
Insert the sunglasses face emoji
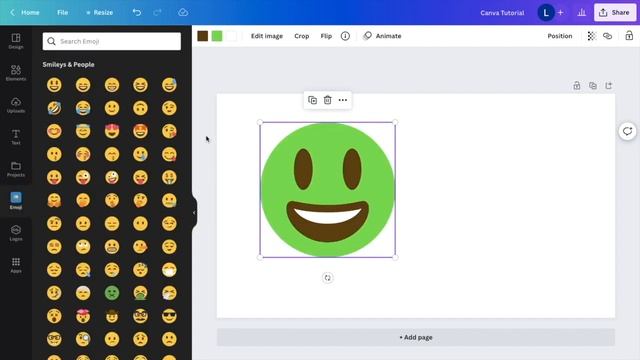click(x=169, y=316)
